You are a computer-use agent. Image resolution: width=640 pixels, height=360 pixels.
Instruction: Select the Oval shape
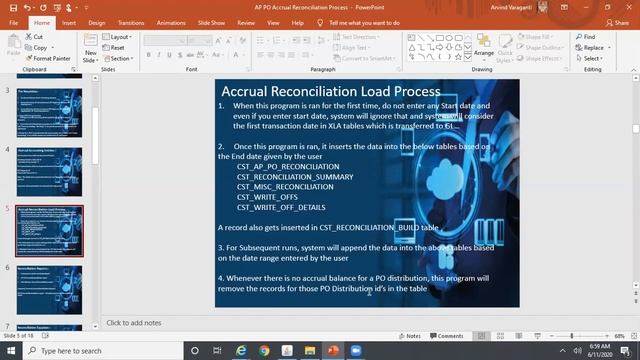pyautogui.click(x=449, y=38)
